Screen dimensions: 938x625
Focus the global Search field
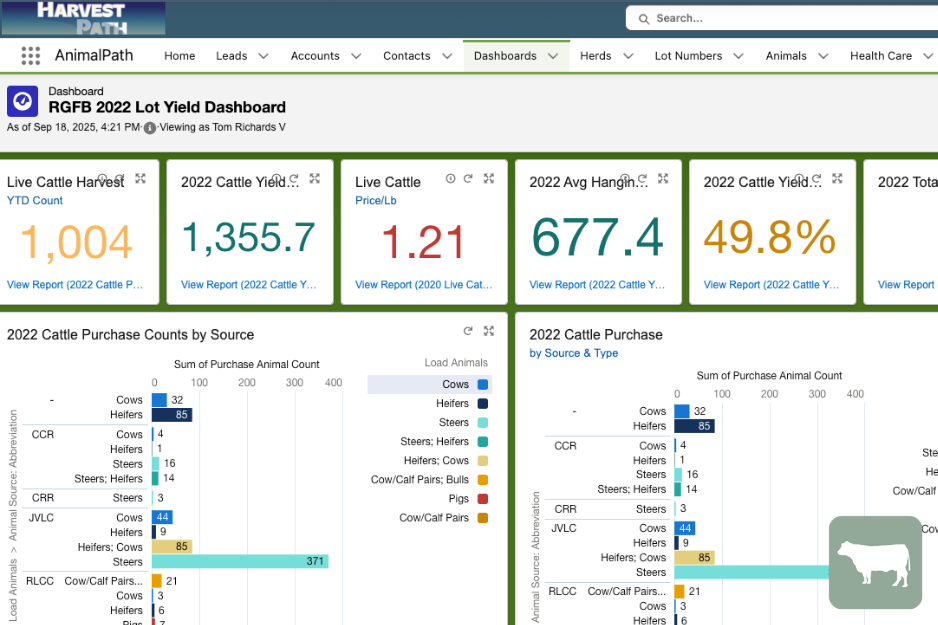tap(782, 19)
